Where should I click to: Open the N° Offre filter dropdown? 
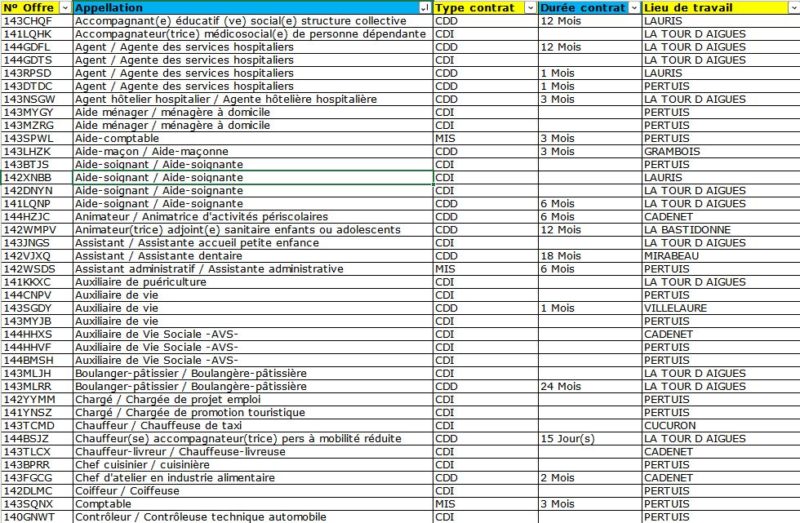tap(65, 8)
